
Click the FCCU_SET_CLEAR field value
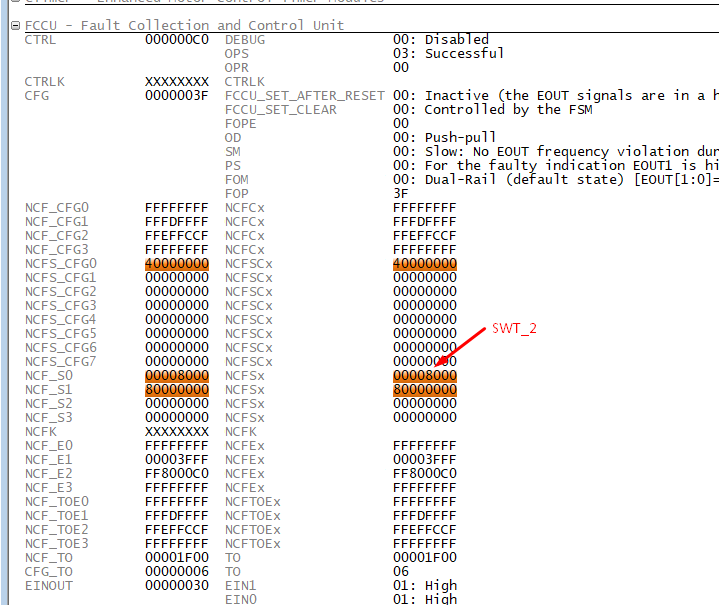(492, 110)
